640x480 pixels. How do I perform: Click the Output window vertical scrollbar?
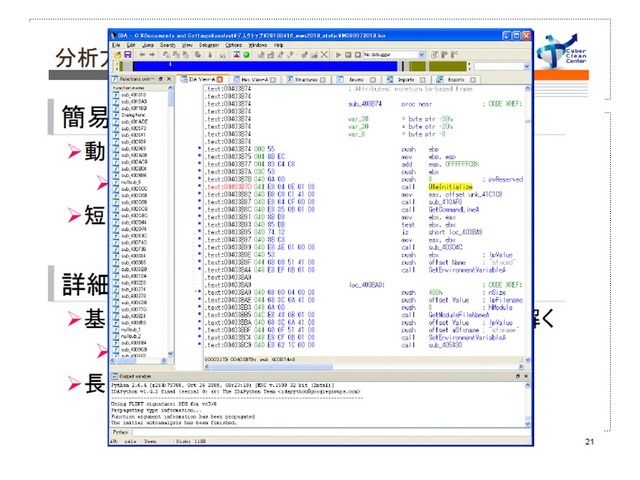[x=527, y=404]
